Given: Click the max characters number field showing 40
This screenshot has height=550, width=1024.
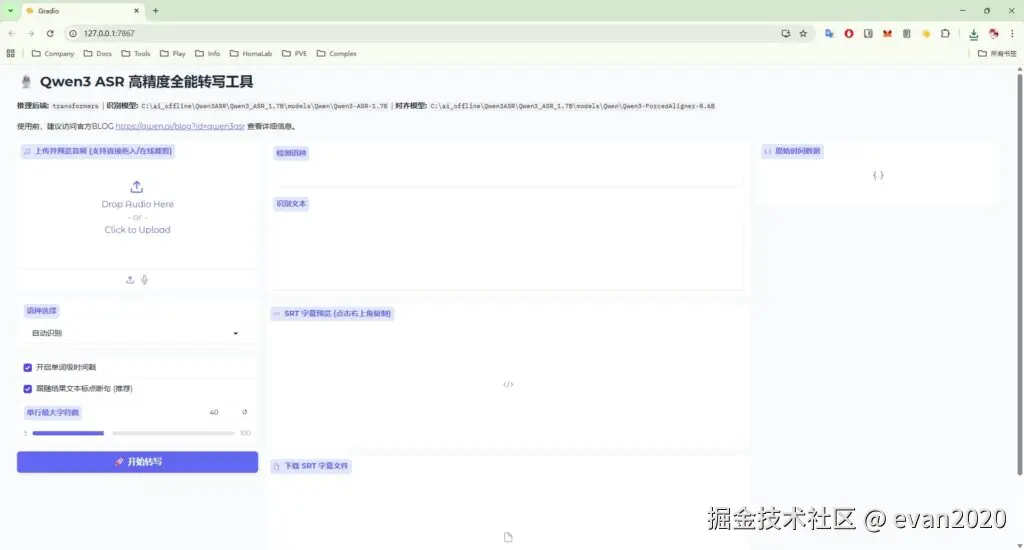Looking at the screenshot, I should (214, 412).
